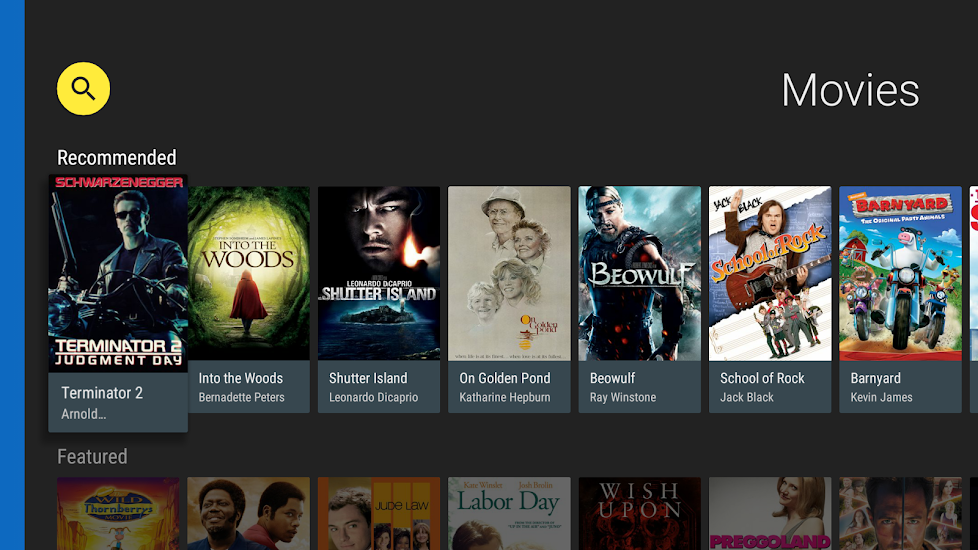
Task: Click the blue side panel strip
Action: (x=12, y=275)
